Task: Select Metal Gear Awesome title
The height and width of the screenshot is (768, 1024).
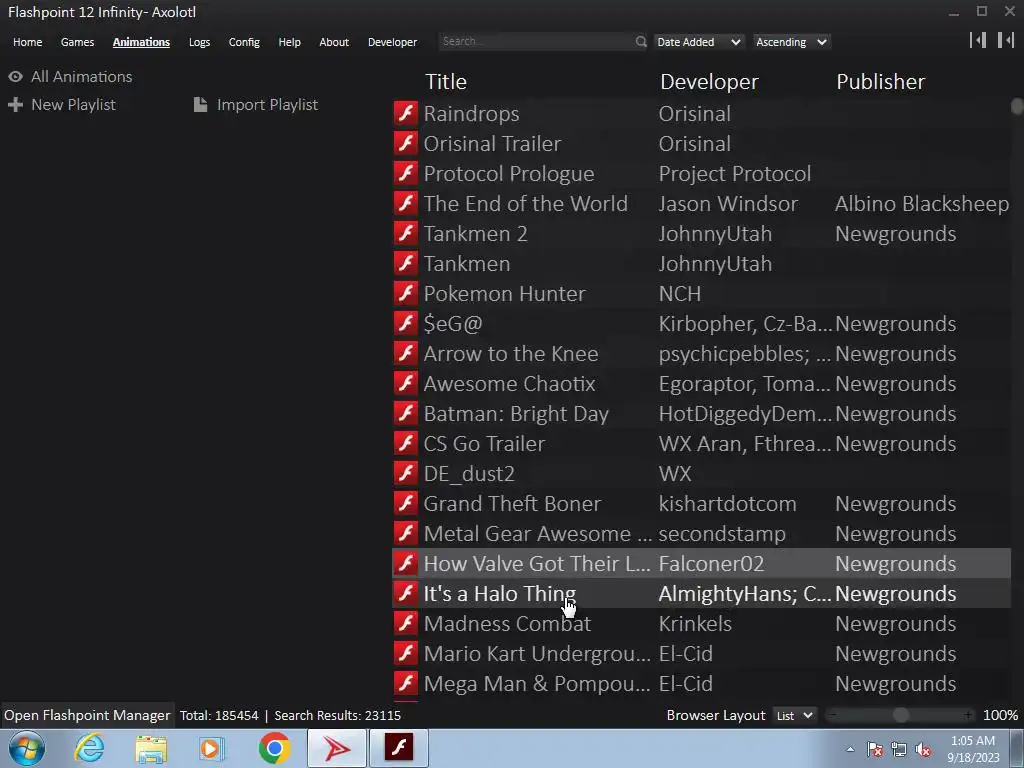Action: pyautogui.click(x=537, y=534)
